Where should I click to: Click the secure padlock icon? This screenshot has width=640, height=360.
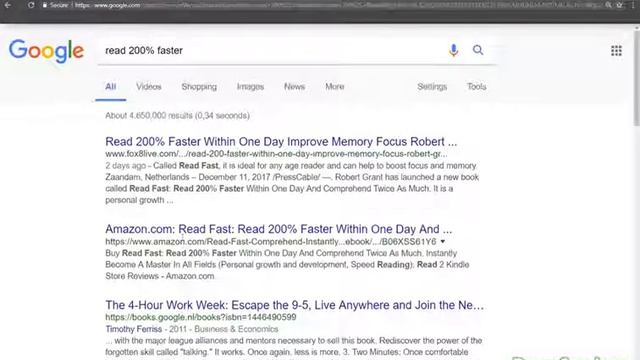point(45,5)
